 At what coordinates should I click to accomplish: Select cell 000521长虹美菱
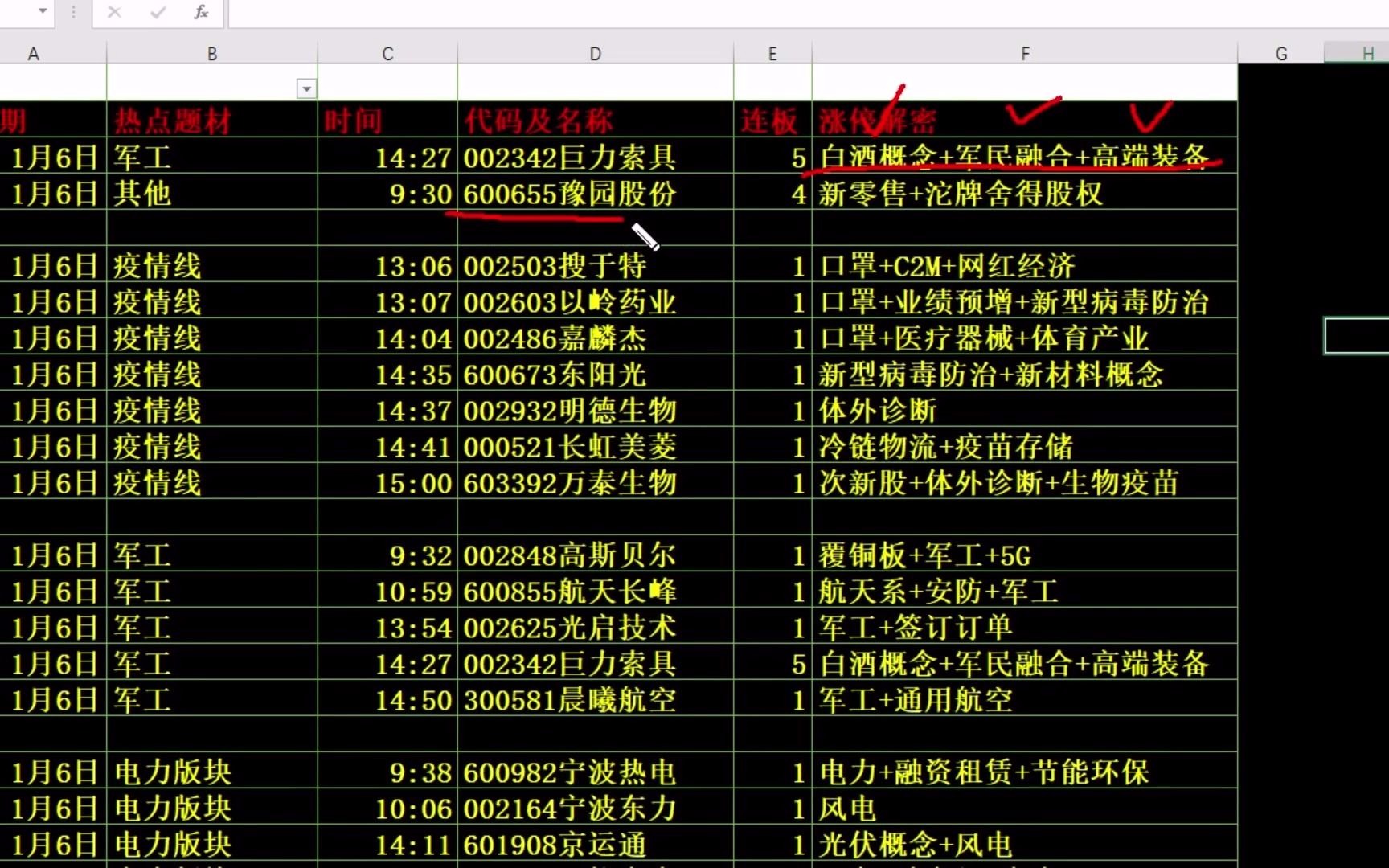click(596, 446)
